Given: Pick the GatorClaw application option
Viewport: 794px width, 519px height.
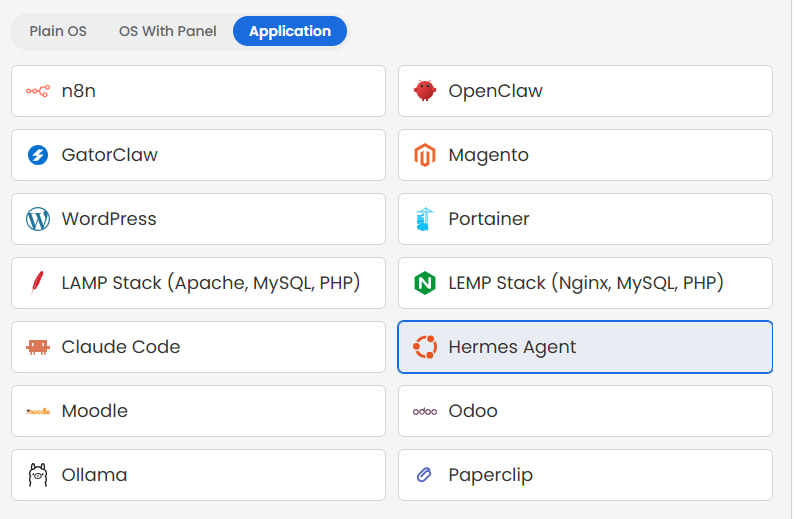Looking at the screenshot, I should pos(198,155).
